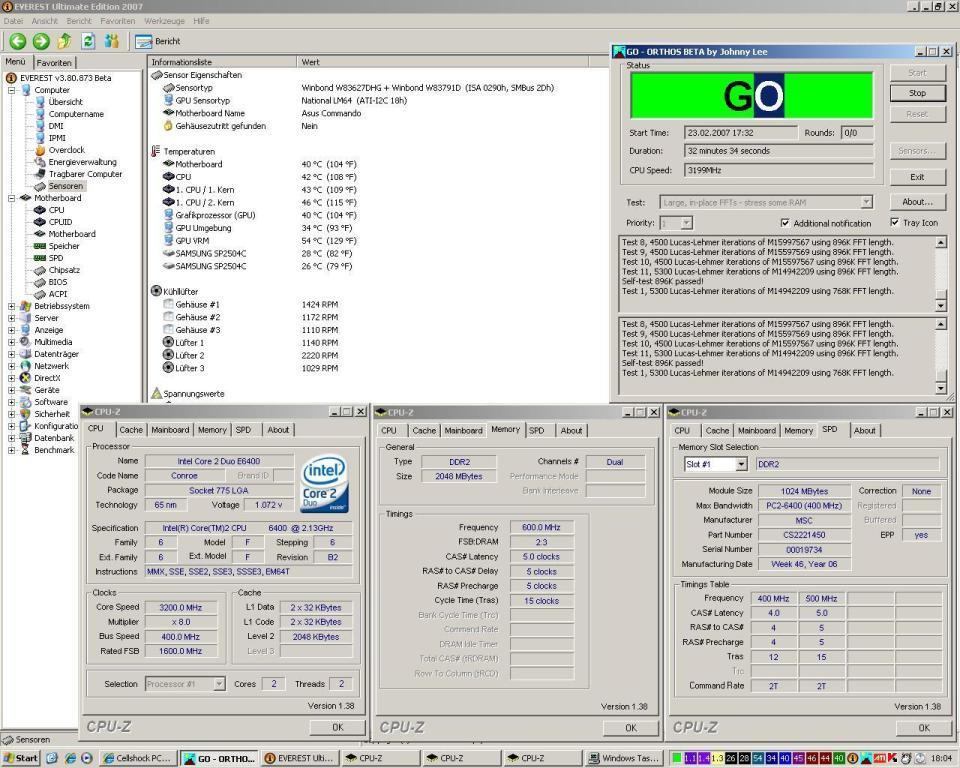Open the Ansicht menu in EVEREST
The height and width of the screenshot is (768, 960).
point(45,21)
